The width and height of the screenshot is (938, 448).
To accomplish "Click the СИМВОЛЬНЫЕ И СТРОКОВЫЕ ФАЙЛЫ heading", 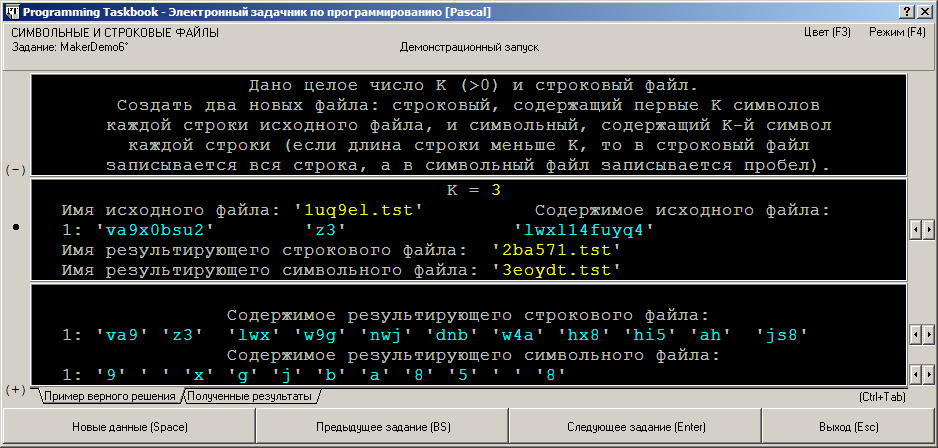I will point(115,33).
